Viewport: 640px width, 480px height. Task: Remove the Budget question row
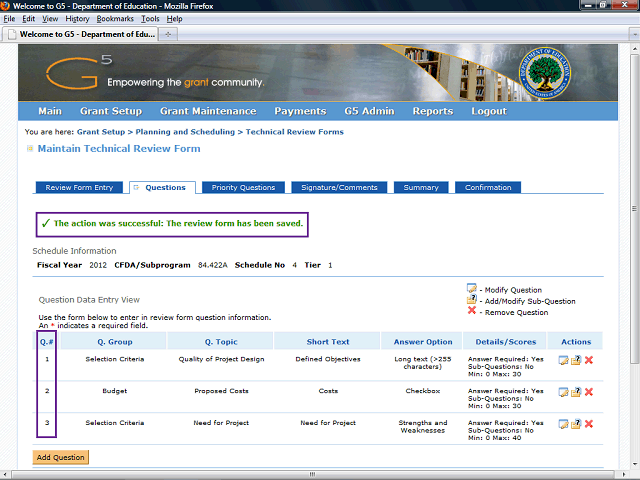(589, 392)
